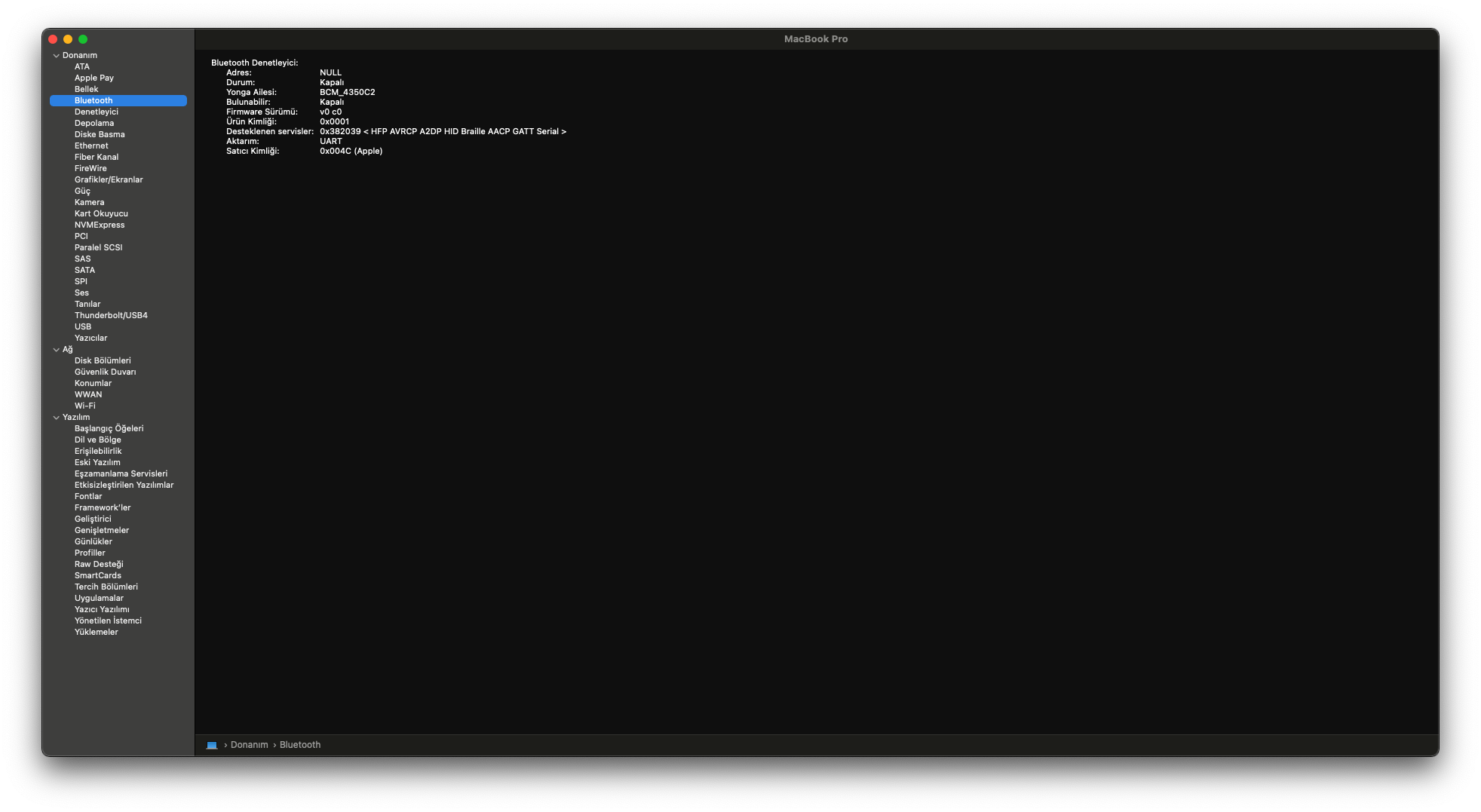Click Donanım in the bottom path bar
1481x812 pixels.
click(x=249, y=745)
